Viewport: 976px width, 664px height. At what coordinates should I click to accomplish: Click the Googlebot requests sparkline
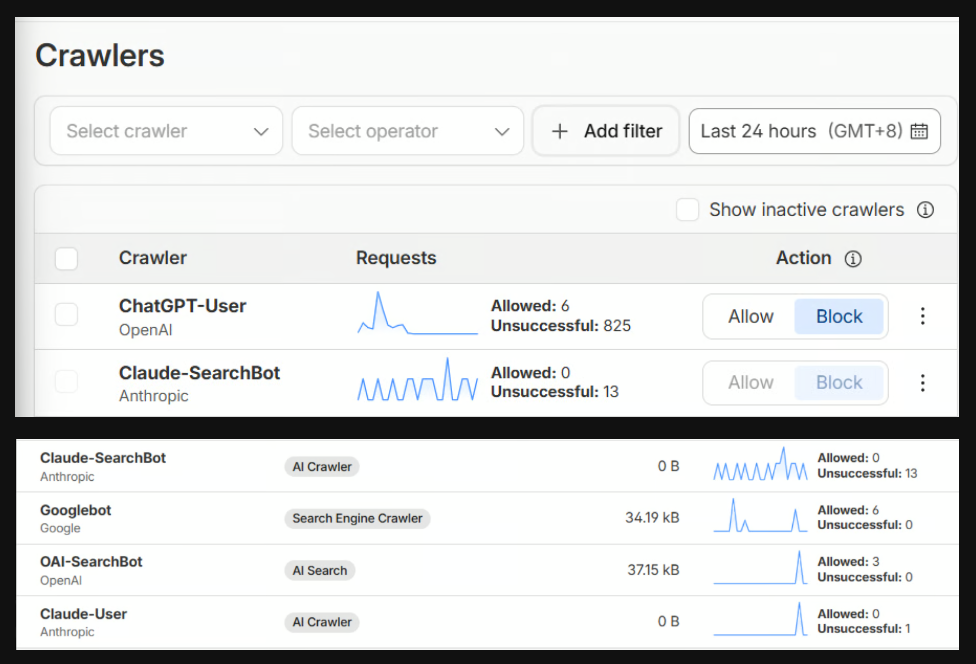point(760,515)
